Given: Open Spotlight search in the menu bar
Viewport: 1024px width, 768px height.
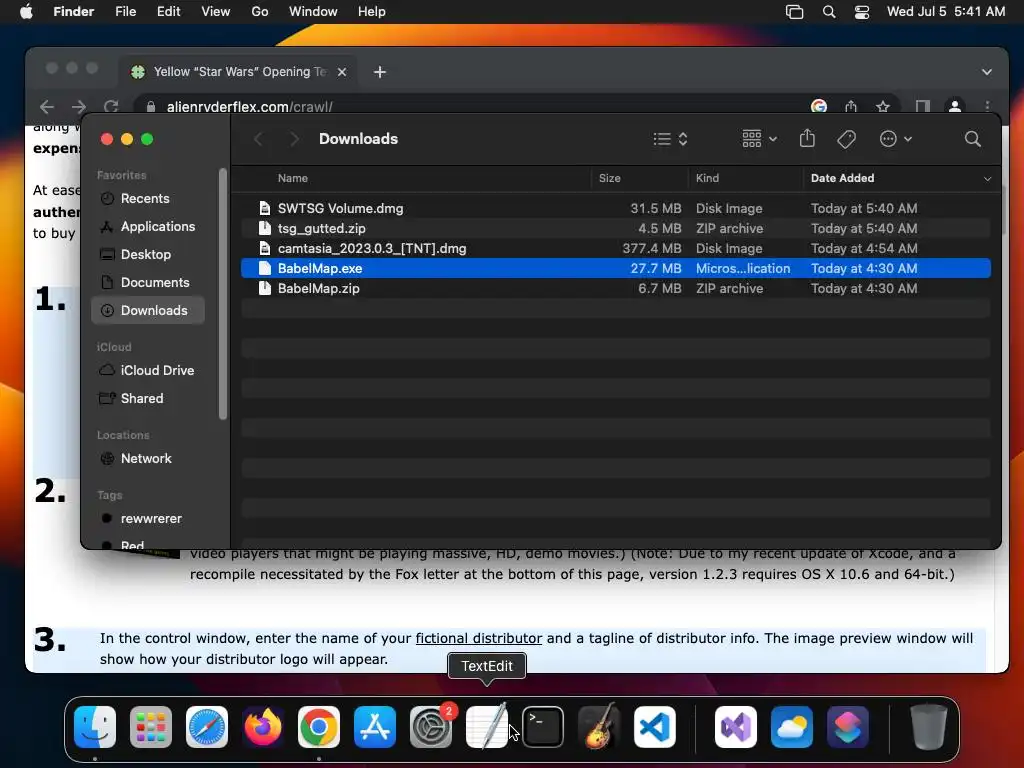Looking at the screenshot, I should pos(829,12).
